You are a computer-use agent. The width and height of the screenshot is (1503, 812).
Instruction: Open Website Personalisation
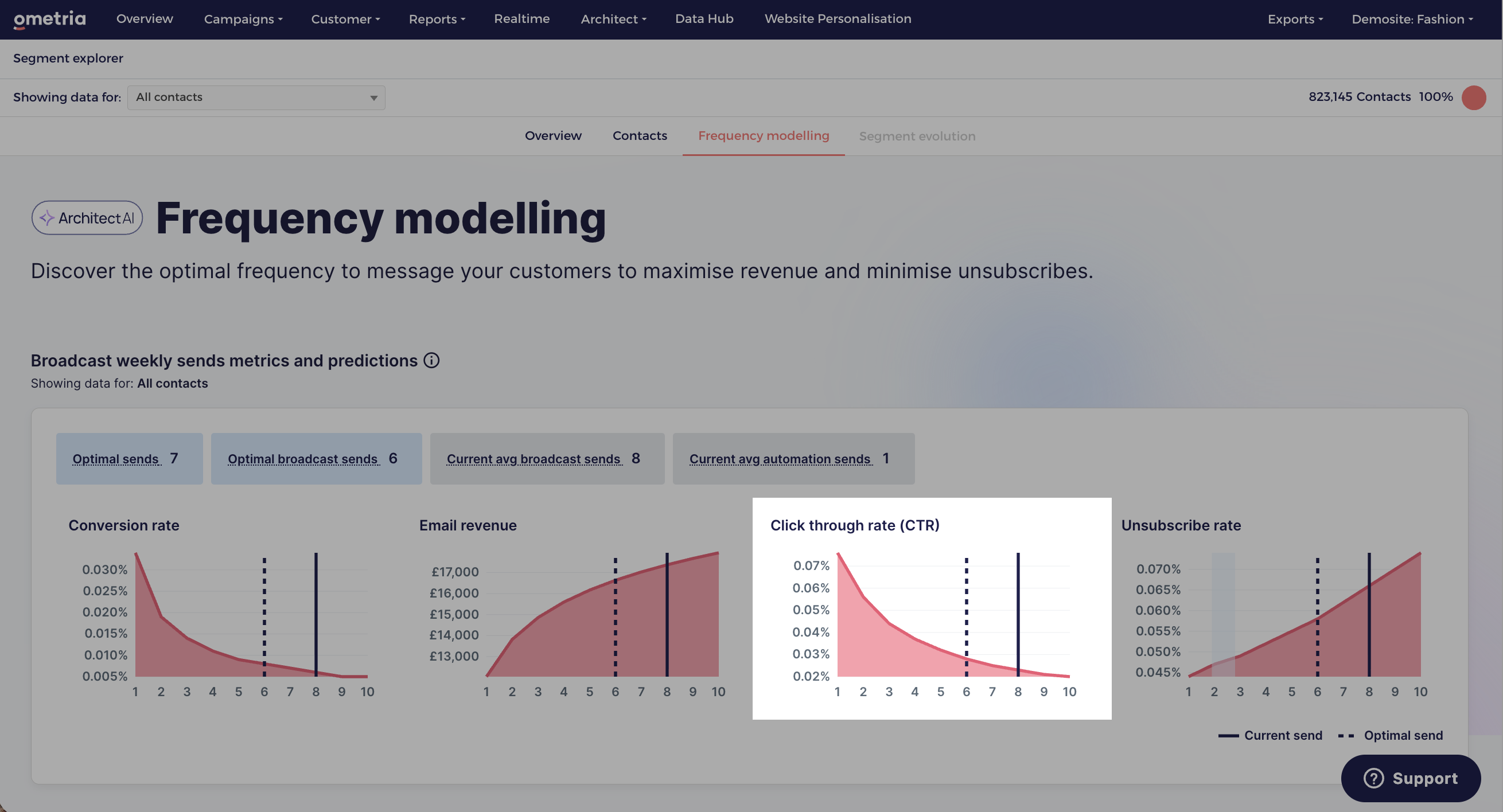coord(838,19)
